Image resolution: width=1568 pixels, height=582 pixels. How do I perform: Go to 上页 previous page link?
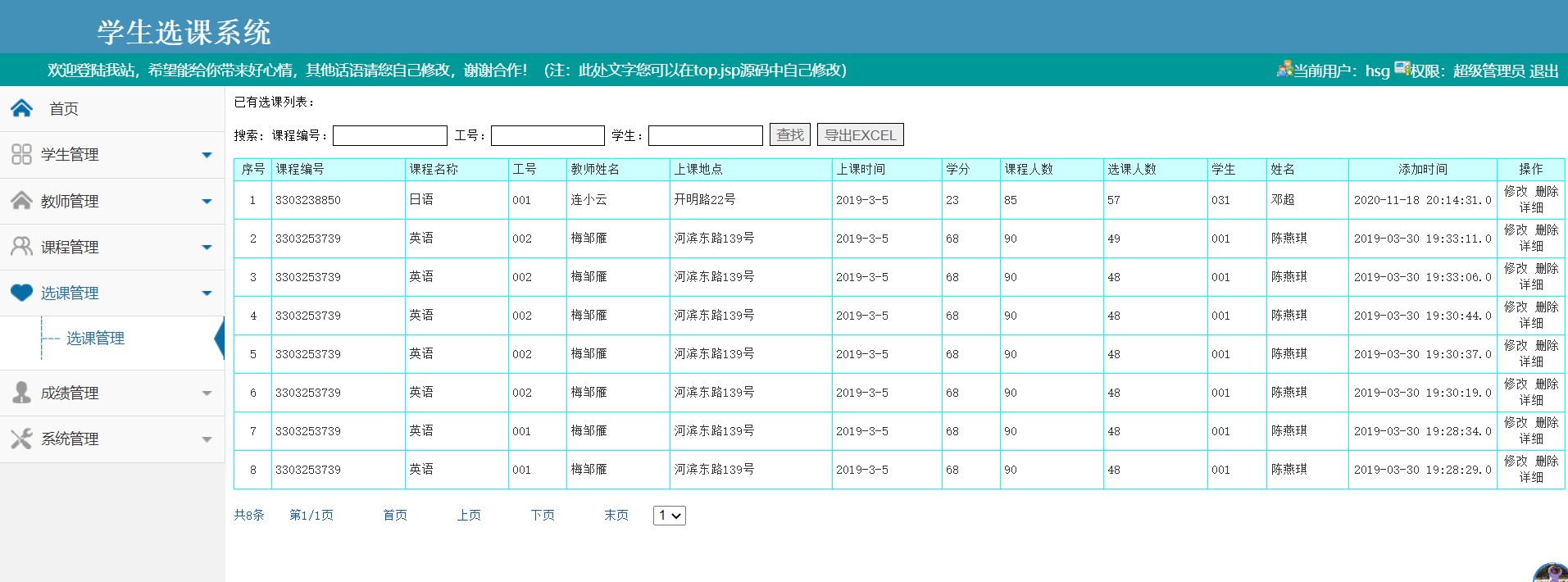click(x=469, y=515)
